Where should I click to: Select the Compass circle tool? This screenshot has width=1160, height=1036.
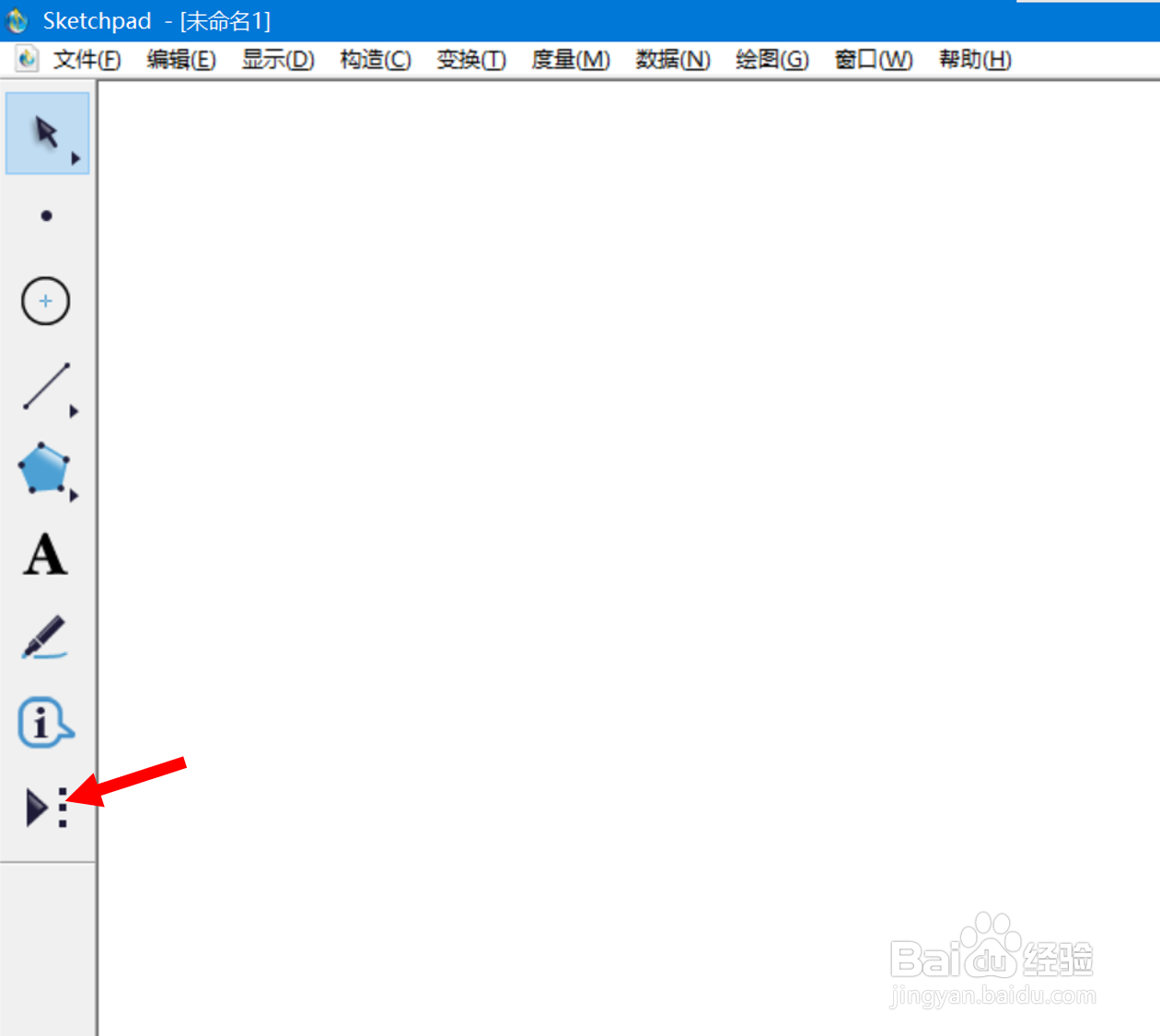point(45,300)
